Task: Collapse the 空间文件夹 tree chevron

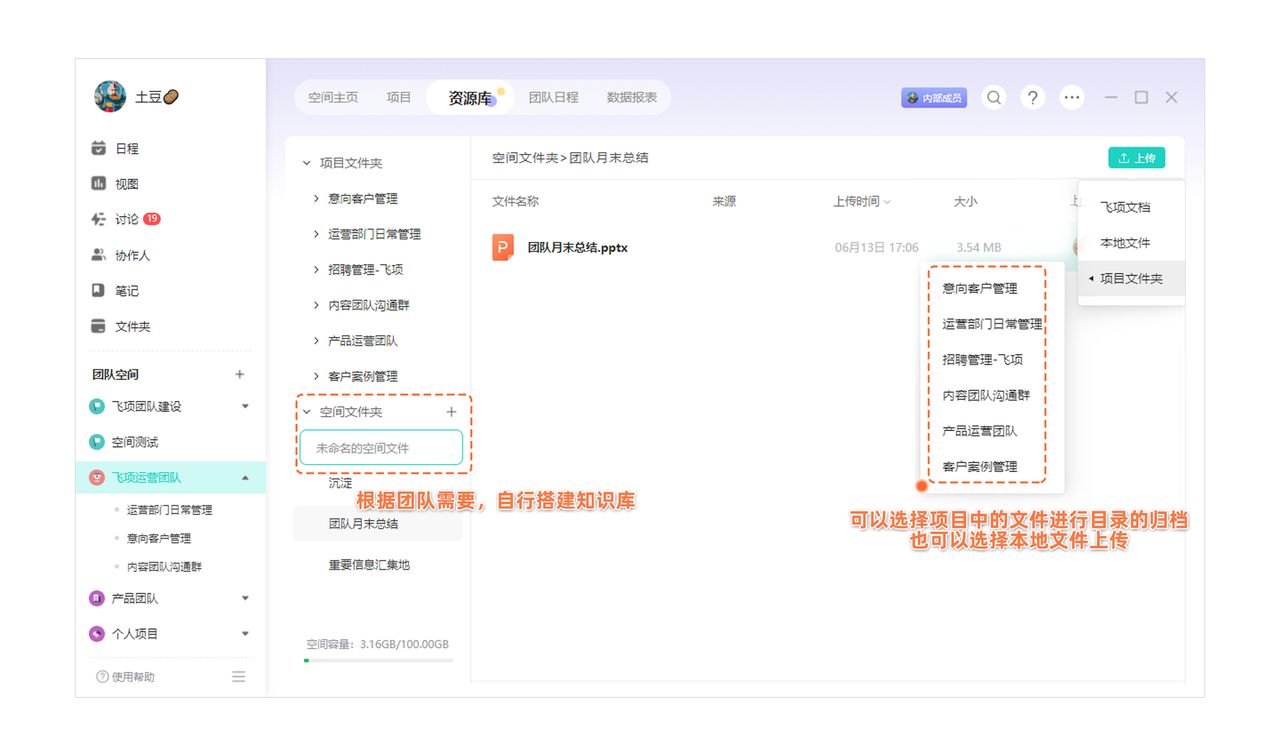Action: point(307,412)
